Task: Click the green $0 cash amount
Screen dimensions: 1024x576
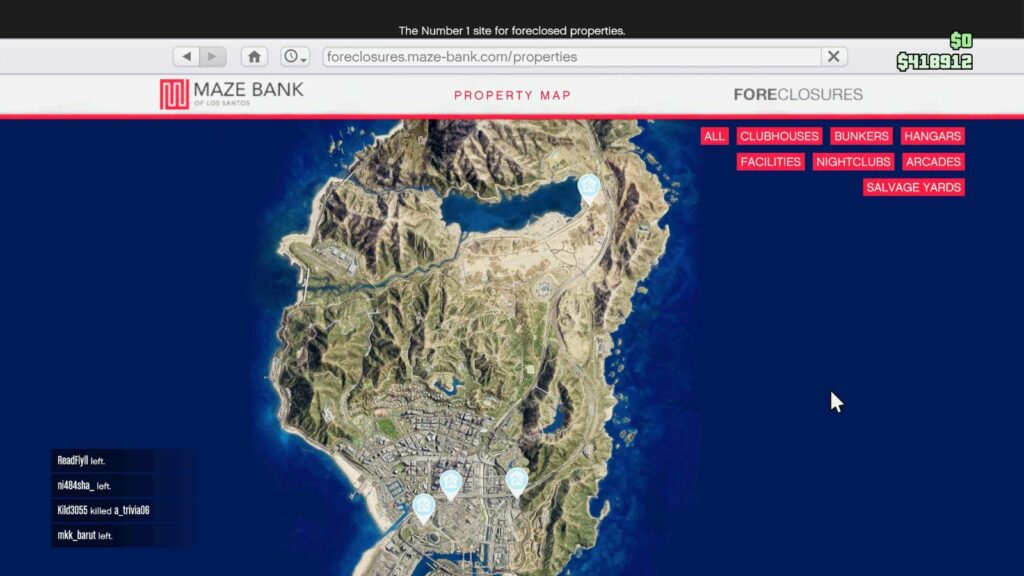Action: pos(961,41)
